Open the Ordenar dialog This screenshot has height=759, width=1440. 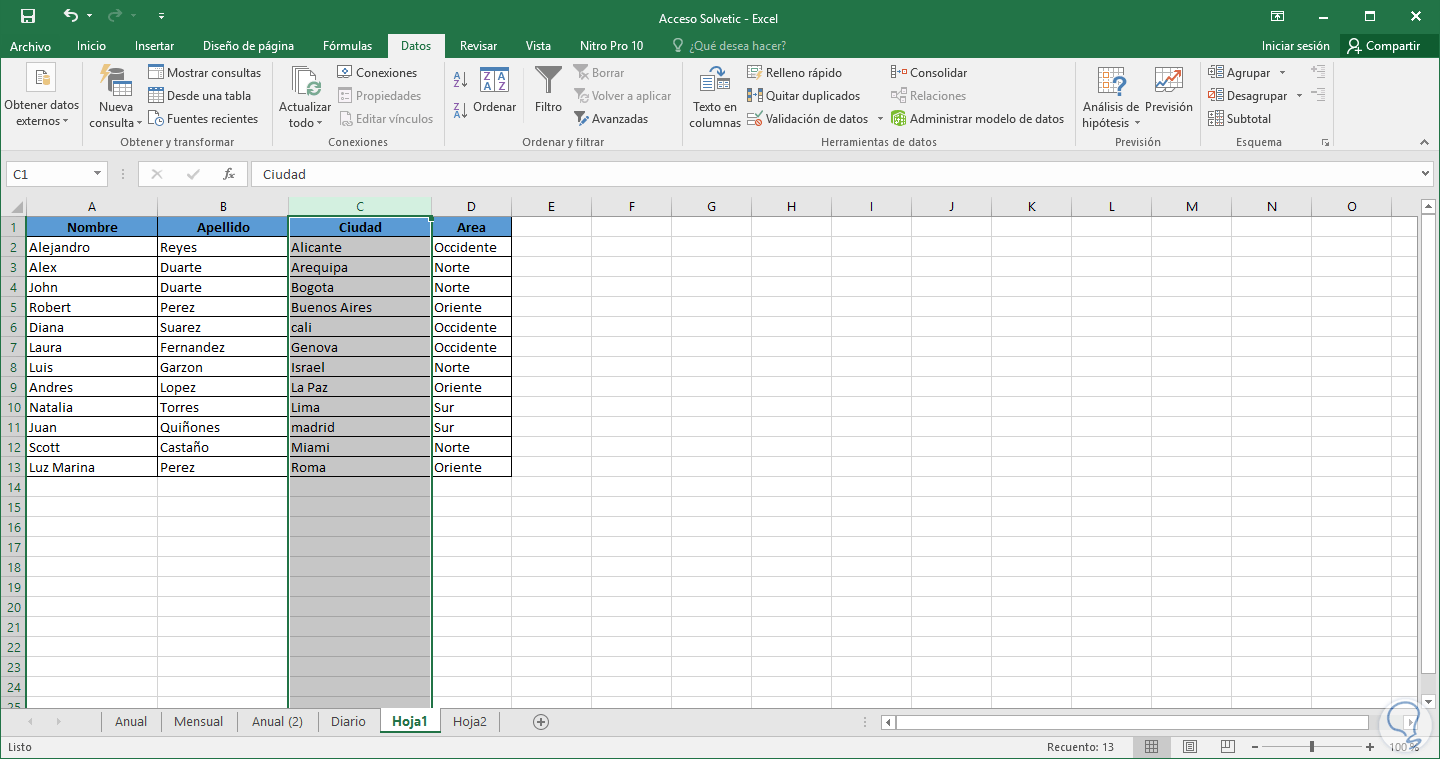495,89
